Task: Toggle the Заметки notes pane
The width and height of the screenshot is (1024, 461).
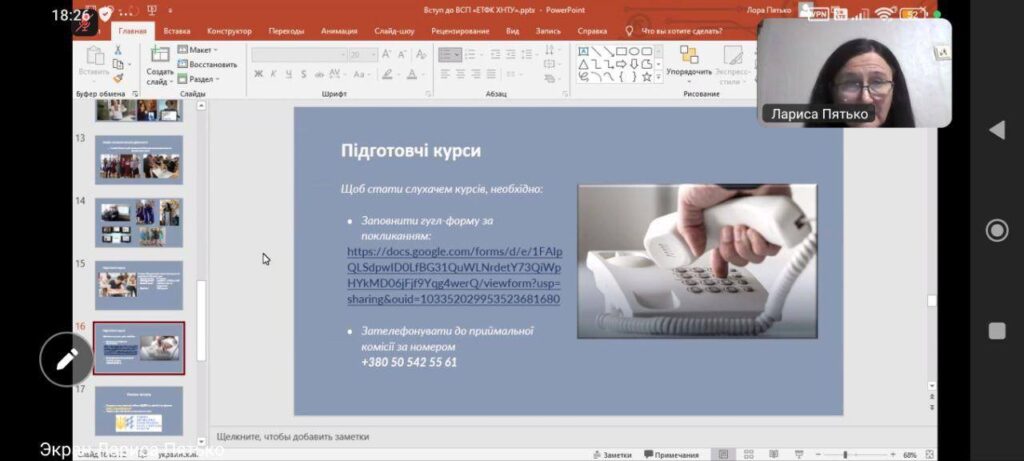Action: [x=611, y=454]
